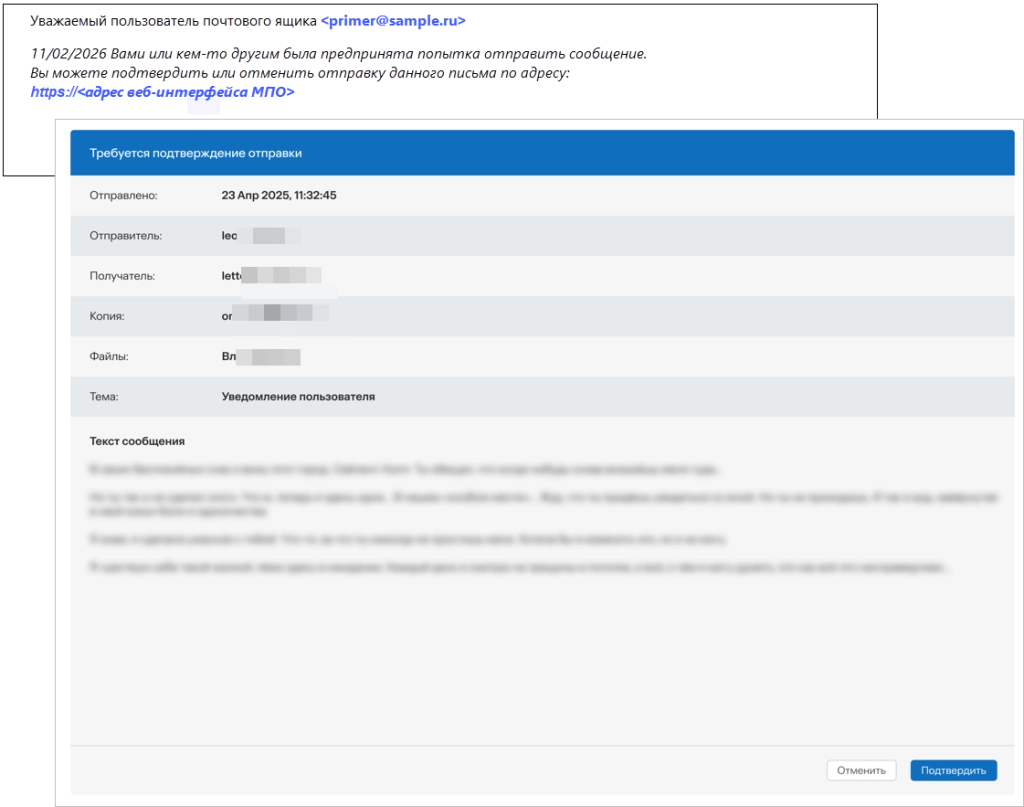Open the primer@sample.ru email link
Image resolution: width=1024 pixels, height=807 pixels.
pos(390,21)
